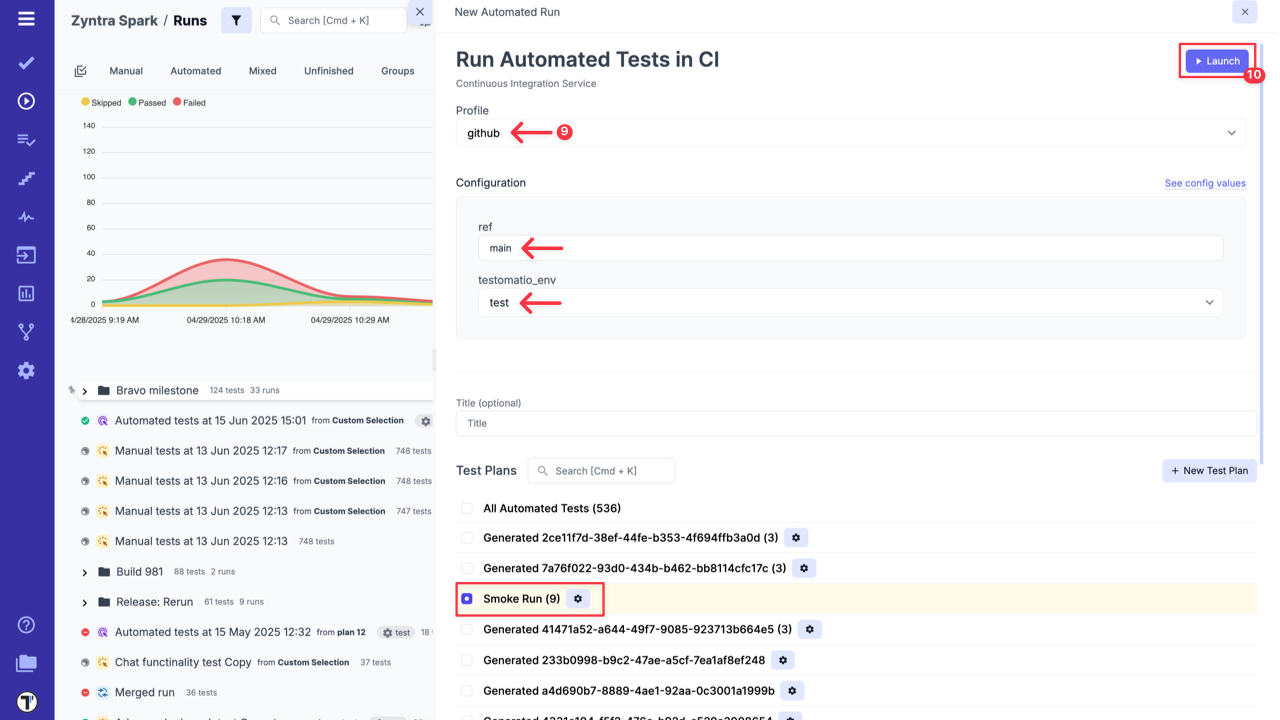Click the filter funnel icon next to Runs
Image resolution: width=1280 pixels, height=720 pixels.
[236, 20]
